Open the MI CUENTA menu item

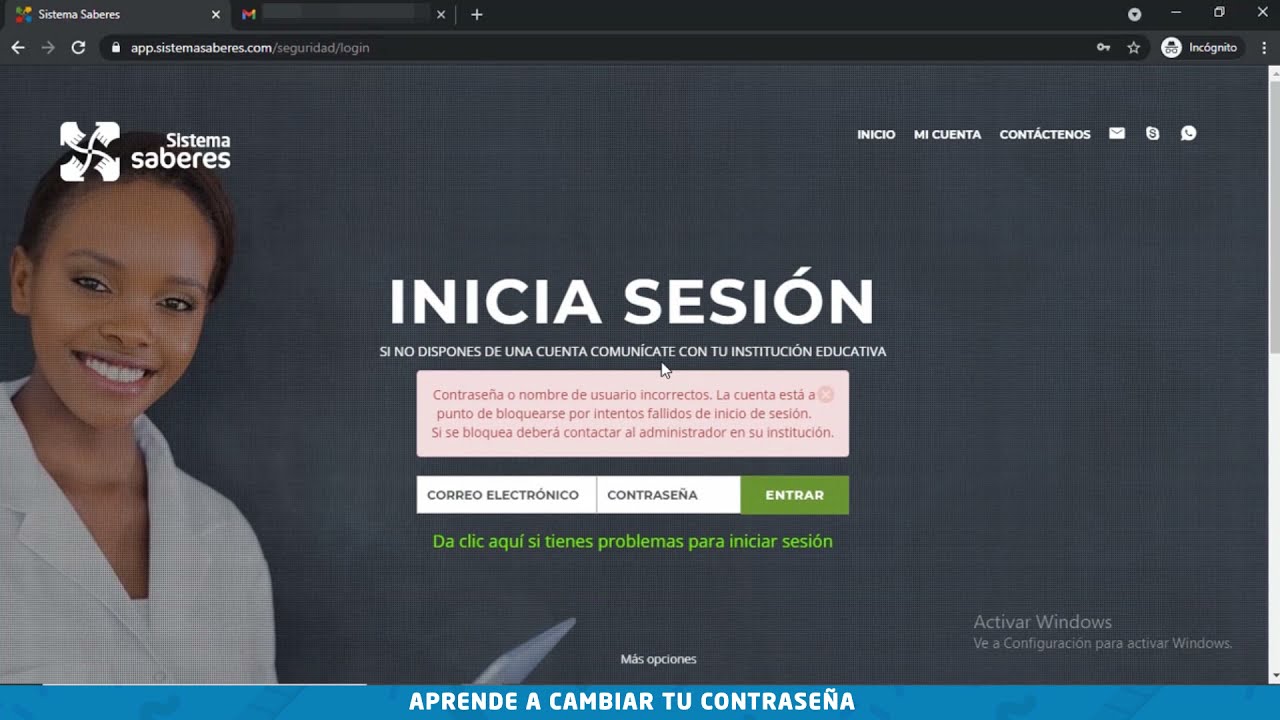pyautogui.click(x=947, y=134)
